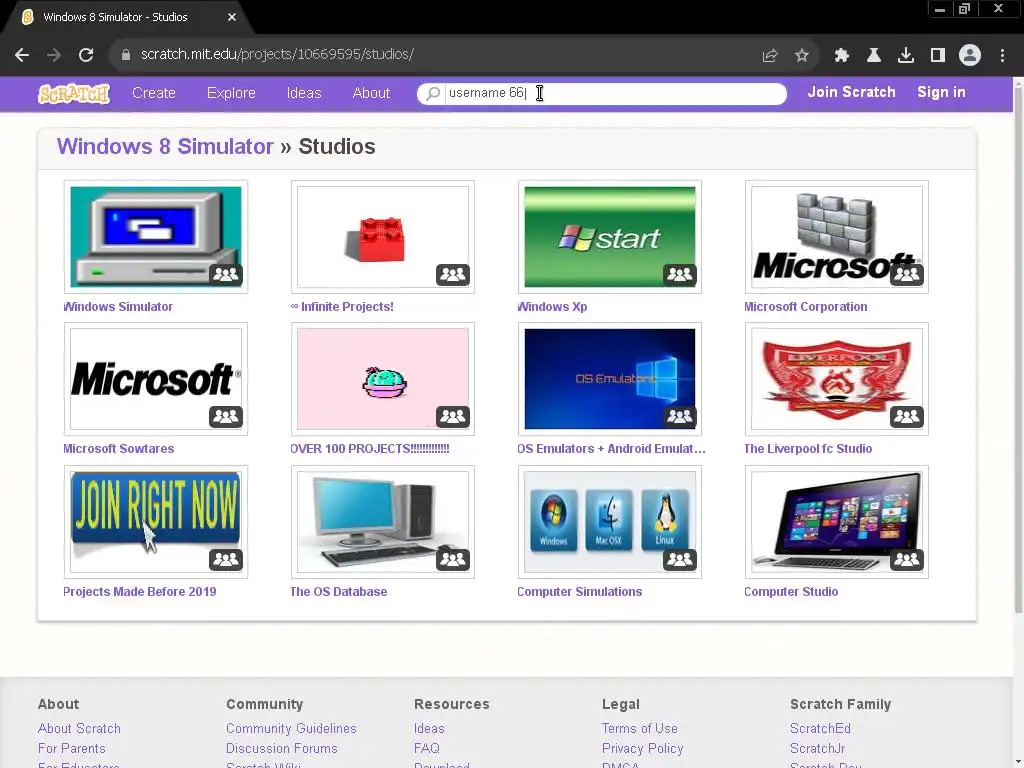
Task: Open the Computer Simulations link
Action: point(579,592)
